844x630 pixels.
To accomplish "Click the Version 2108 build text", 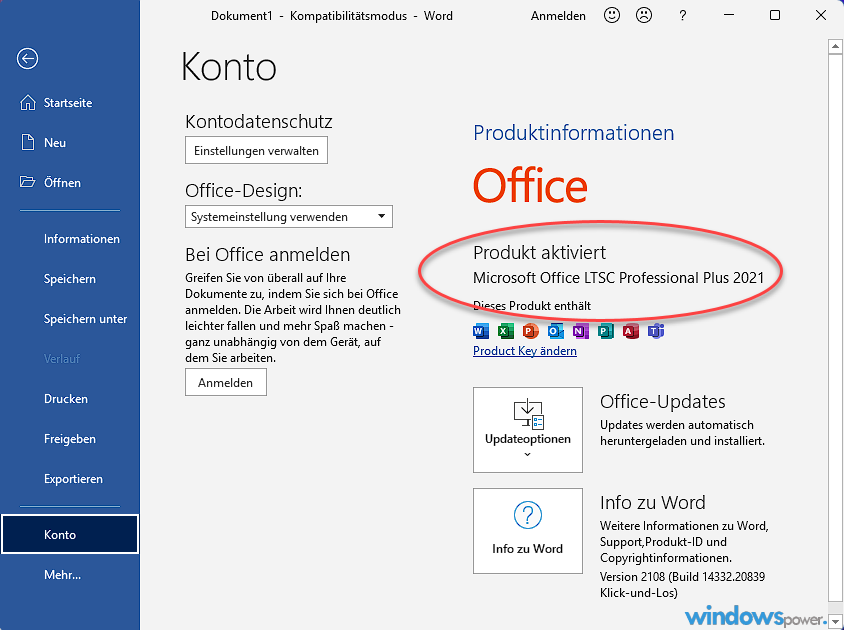I will [x=682, y=584].
